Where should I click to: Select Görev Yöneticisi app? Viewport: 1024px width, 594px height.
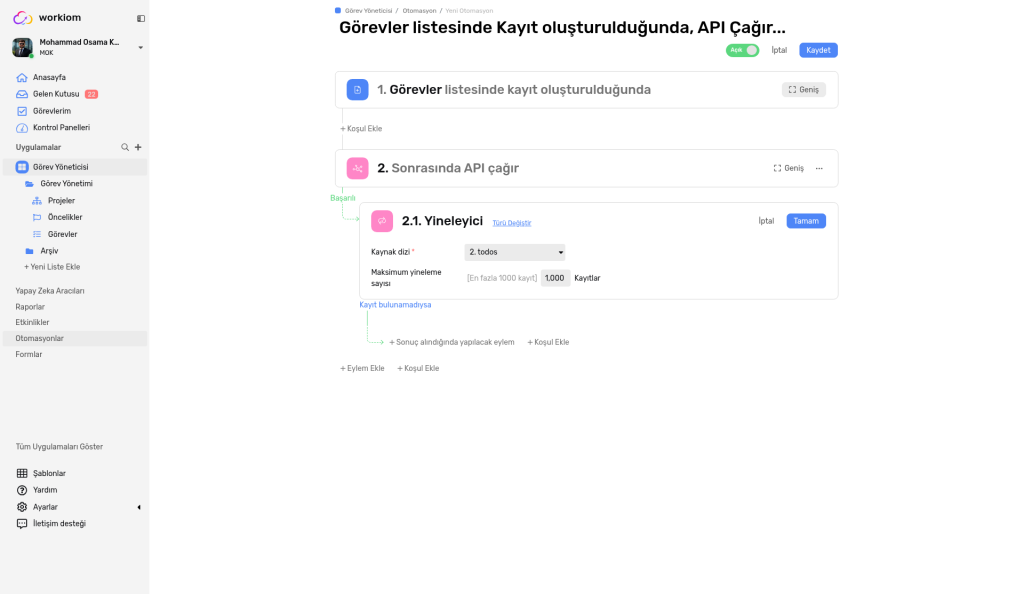point(75,167)
